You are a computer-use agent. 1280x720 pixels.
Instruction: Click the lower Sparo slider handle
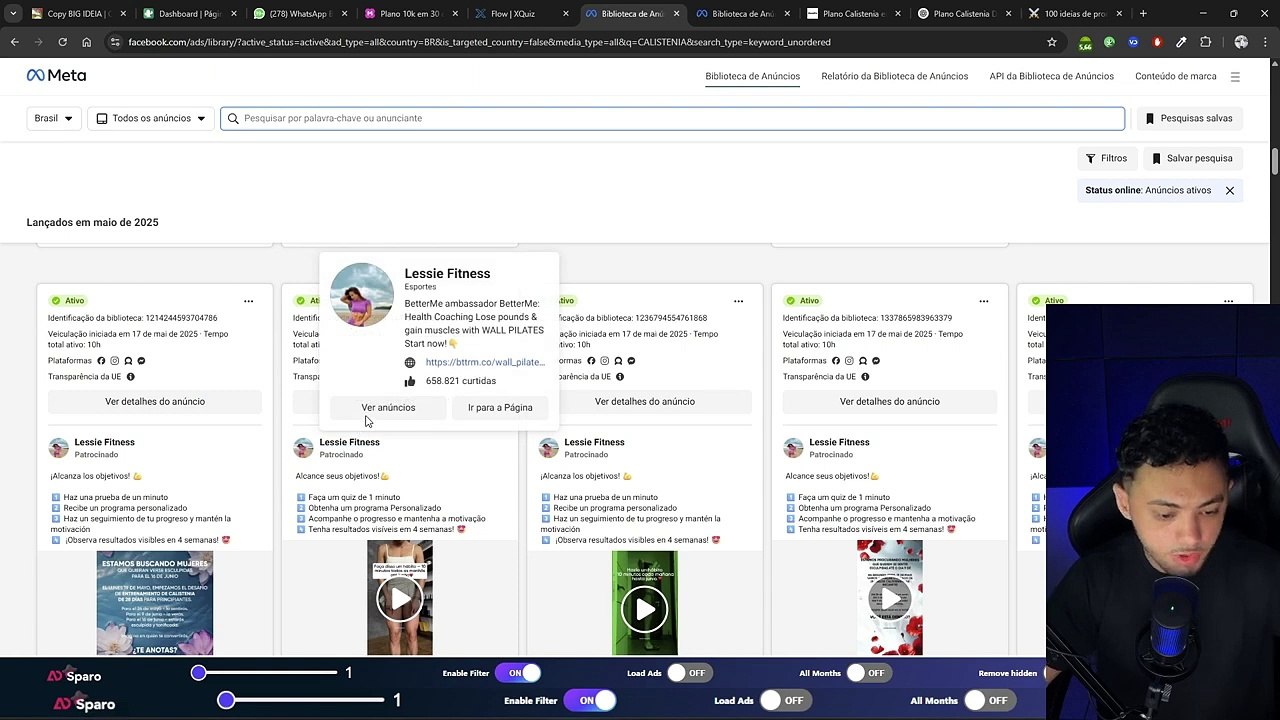point(226,701)
